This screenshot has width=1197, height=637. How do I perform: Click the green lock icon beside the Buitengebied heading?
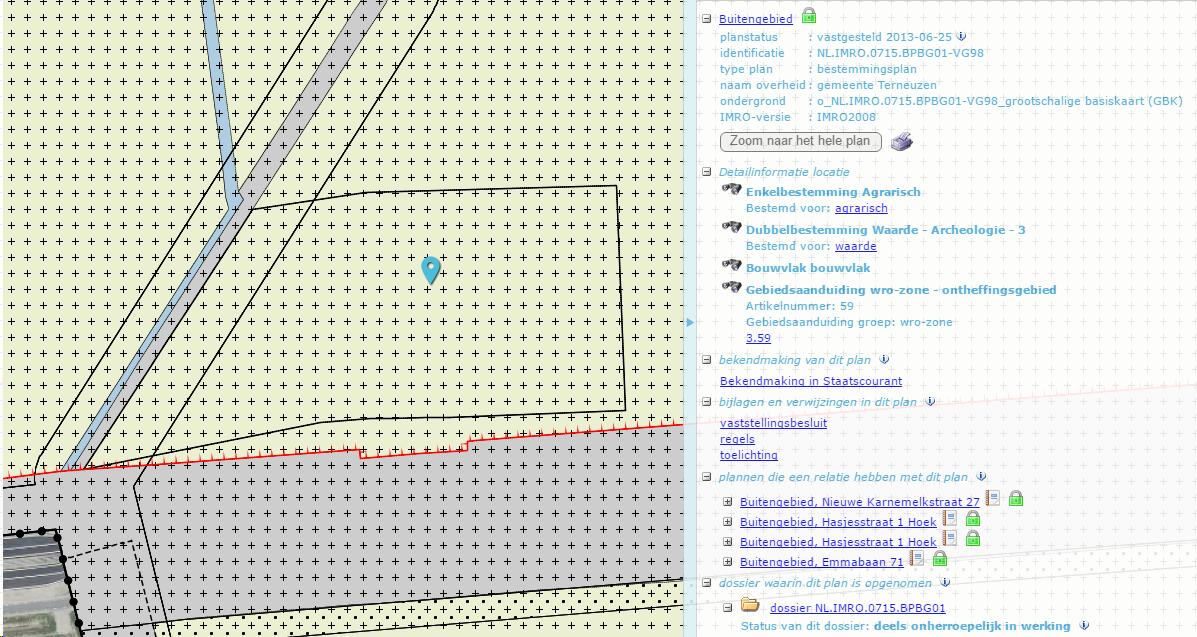pos(809,15)
